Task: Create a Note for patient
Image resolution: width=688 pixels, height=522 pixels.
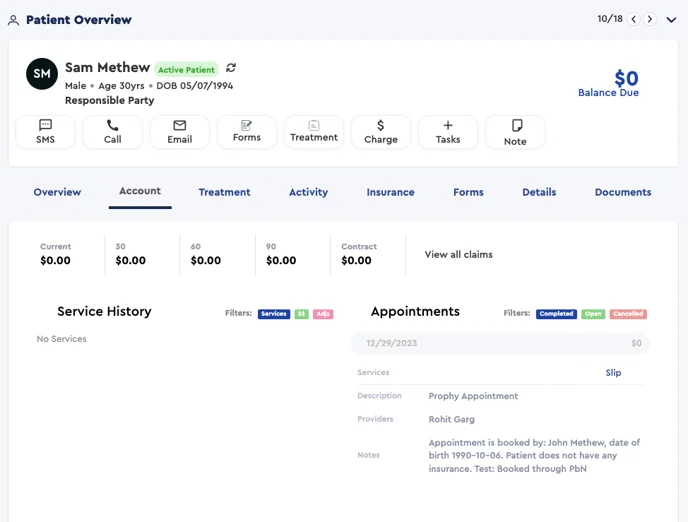Action: click(x=515, y=132)
